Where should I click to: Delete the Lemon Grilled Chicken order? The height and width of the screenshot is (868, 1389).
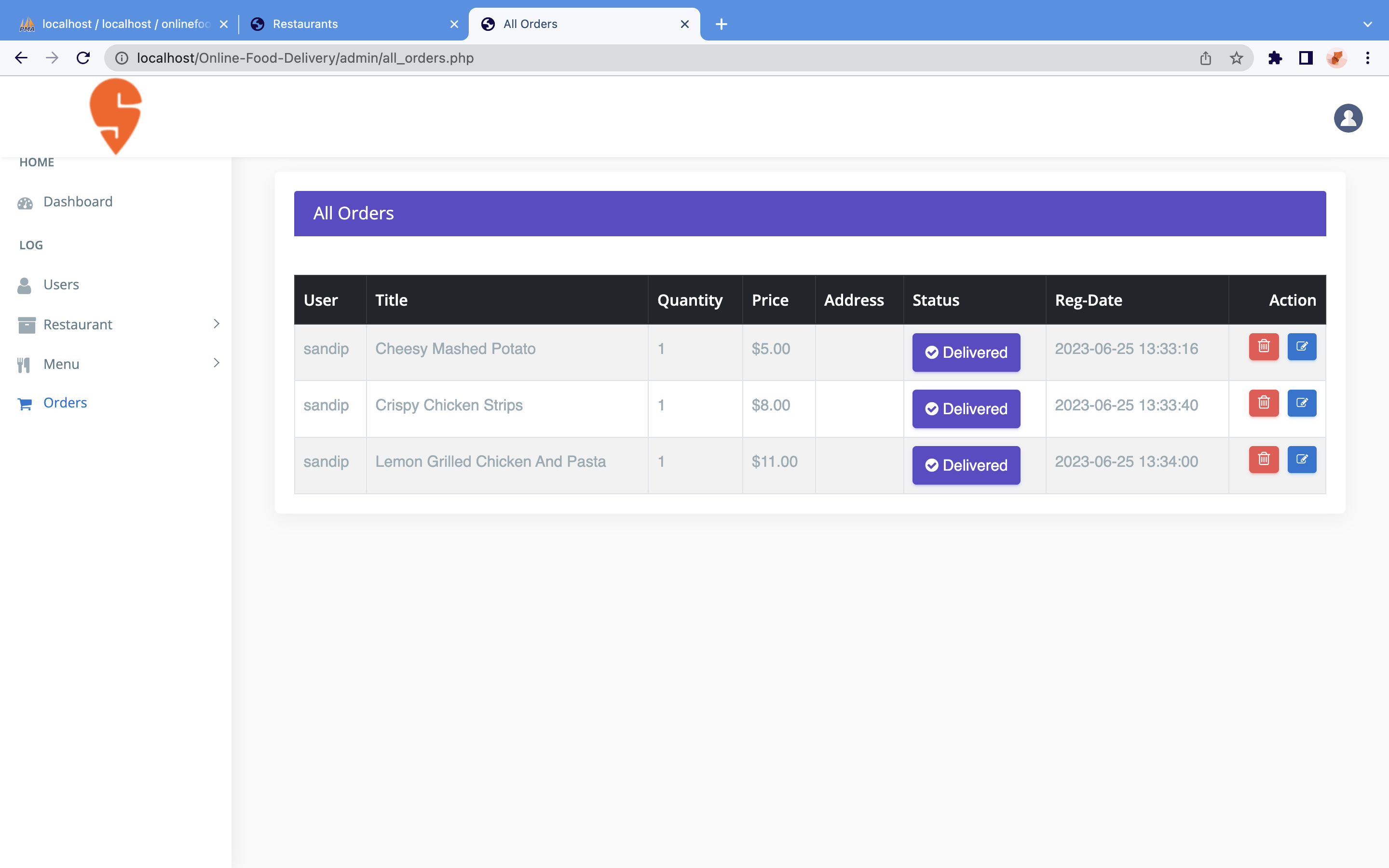tap(1263, 459)
